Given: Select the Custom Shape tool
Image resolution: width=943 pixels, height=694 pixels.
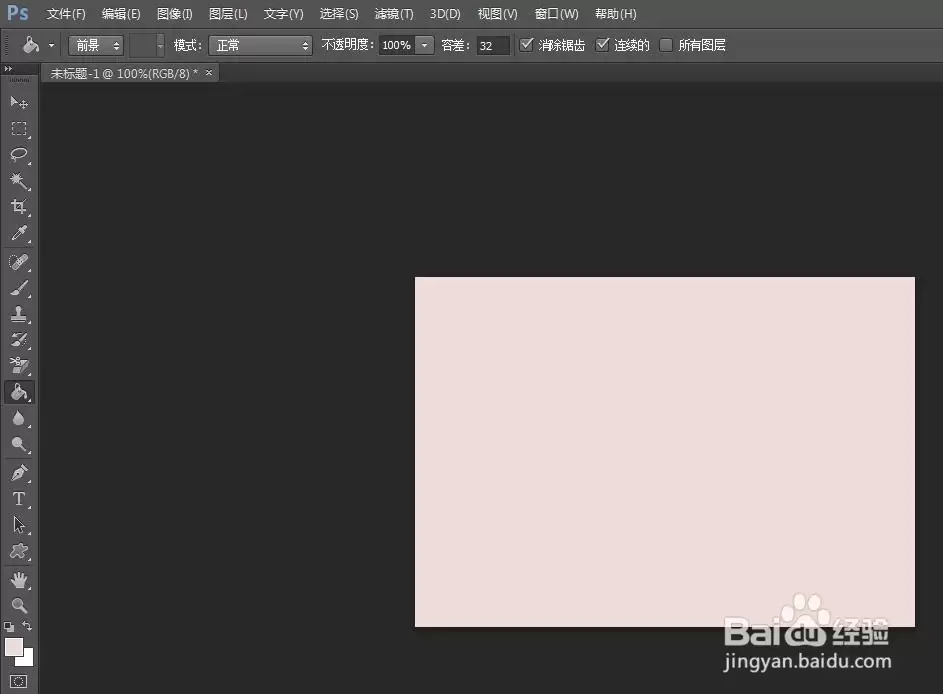Looking at the screenshot, I should [19, 551].
